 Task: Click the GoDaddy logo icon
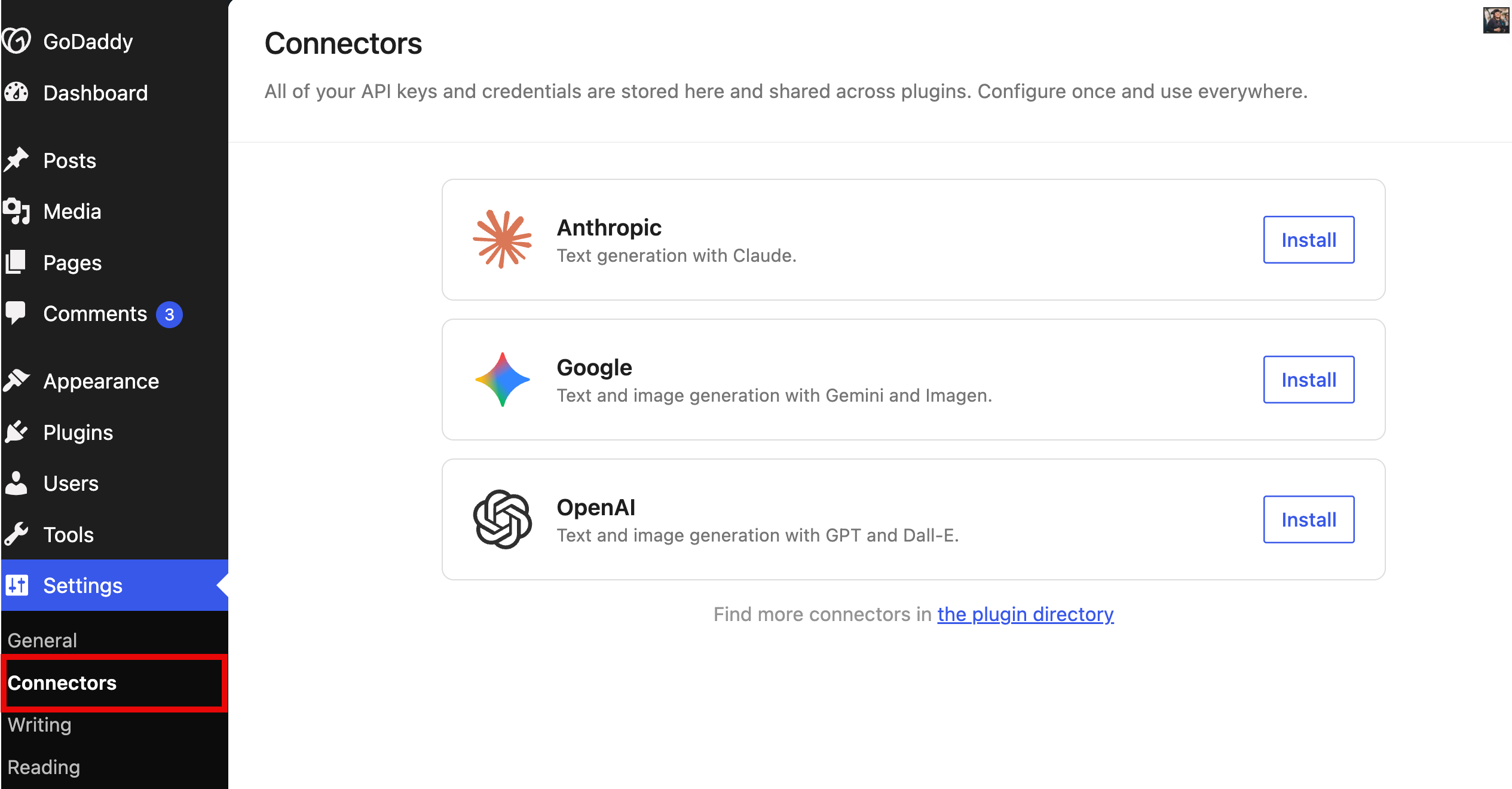(x=17, y=40)
